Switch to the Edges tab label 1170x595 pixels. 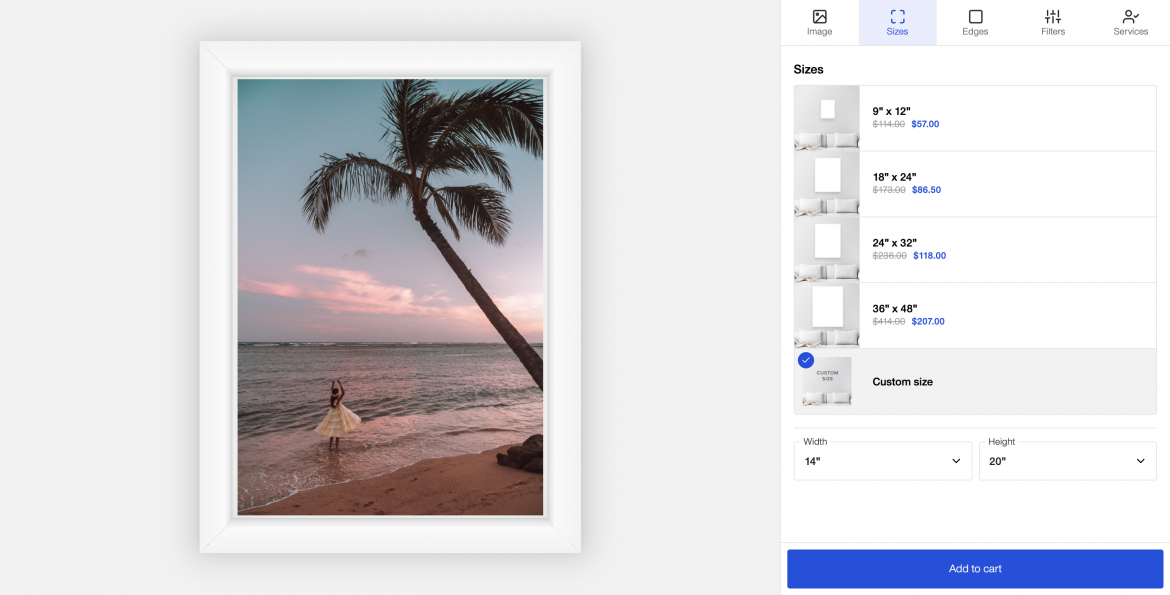click(975, 32)
